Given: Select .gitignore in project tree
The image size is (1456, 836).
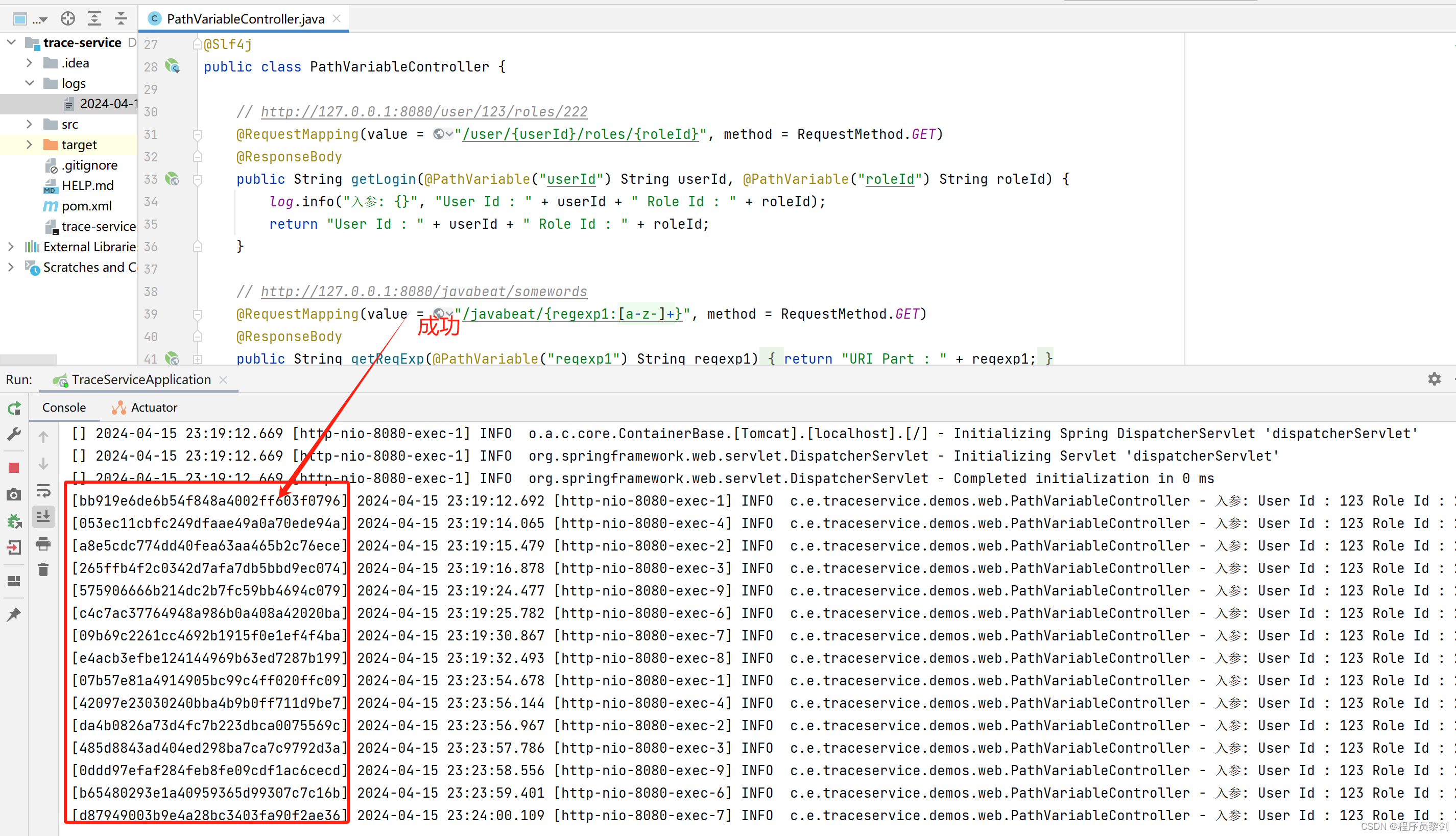Looking at the screenshot, I should click(x=81, y=165).
